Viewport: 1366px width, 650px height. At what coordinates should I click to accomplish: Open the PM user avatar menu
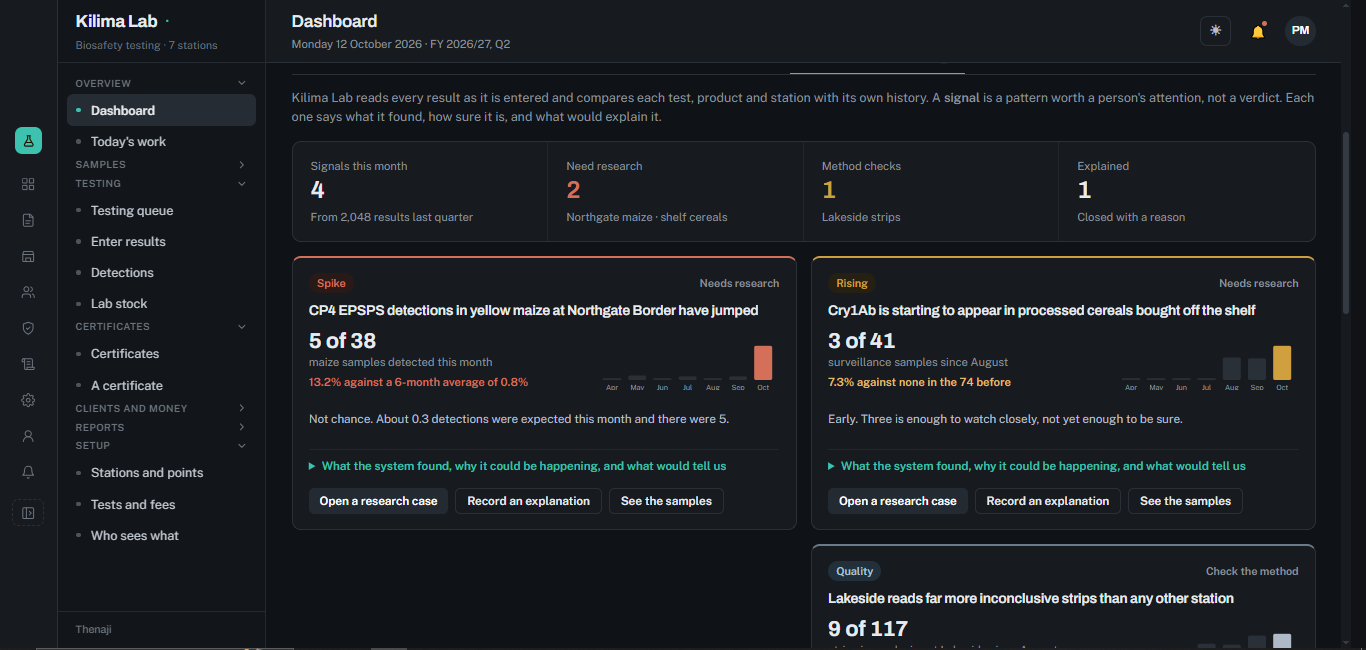click(x=1300, y=31)
